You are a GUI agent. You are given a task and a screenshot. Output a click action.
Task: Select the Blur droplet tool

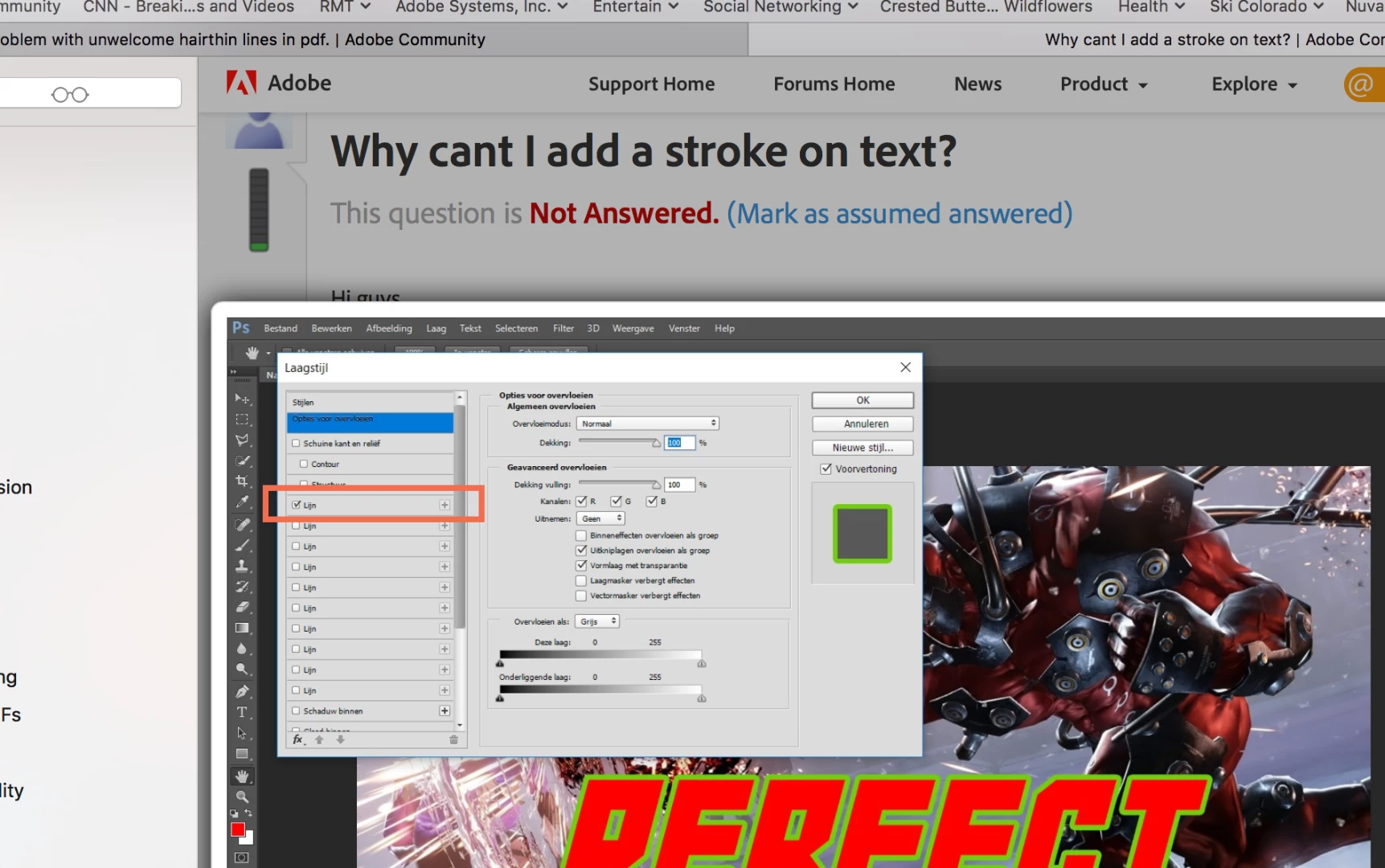click(x=242, y=649)
